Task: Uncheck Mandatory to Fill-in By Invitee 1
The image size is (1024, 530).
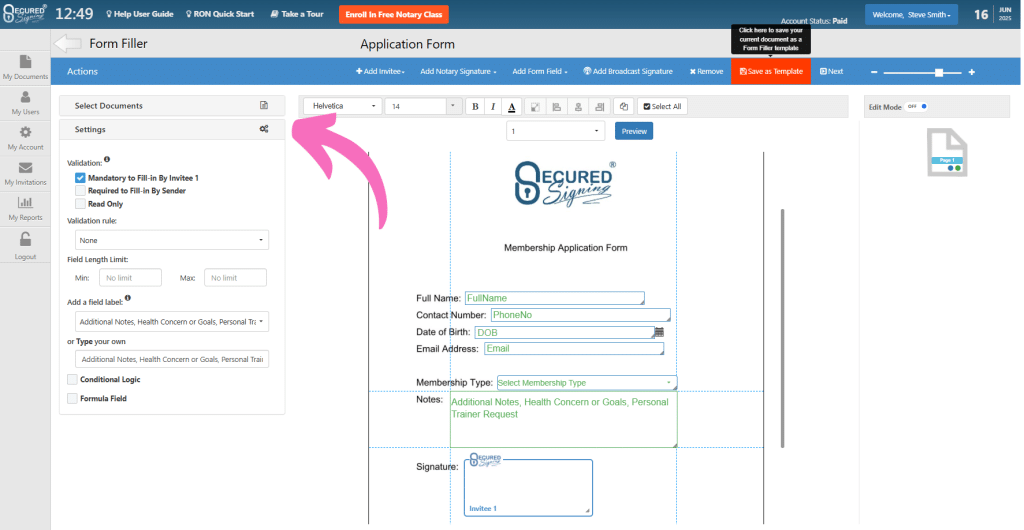Action: 80,177
